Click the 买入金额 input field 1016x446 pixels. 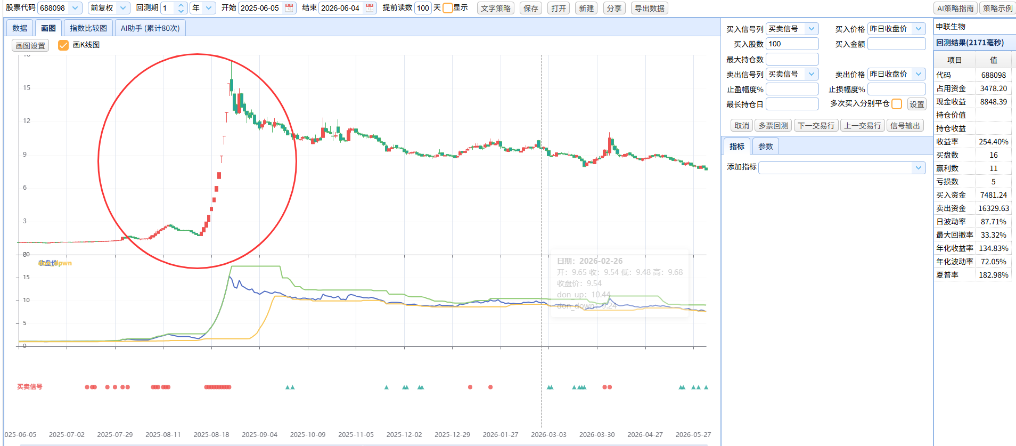(x=896, y=44)
